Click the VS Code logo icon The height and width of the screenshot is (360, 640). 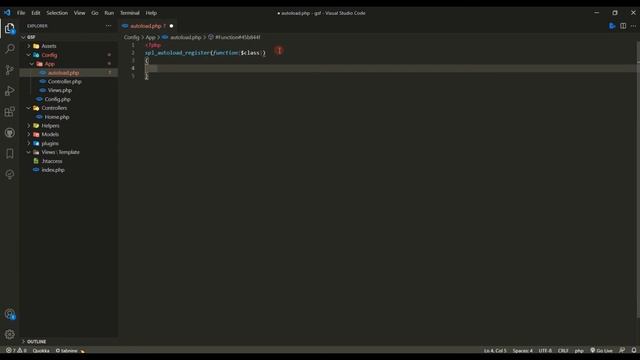(x=7, y=13)
